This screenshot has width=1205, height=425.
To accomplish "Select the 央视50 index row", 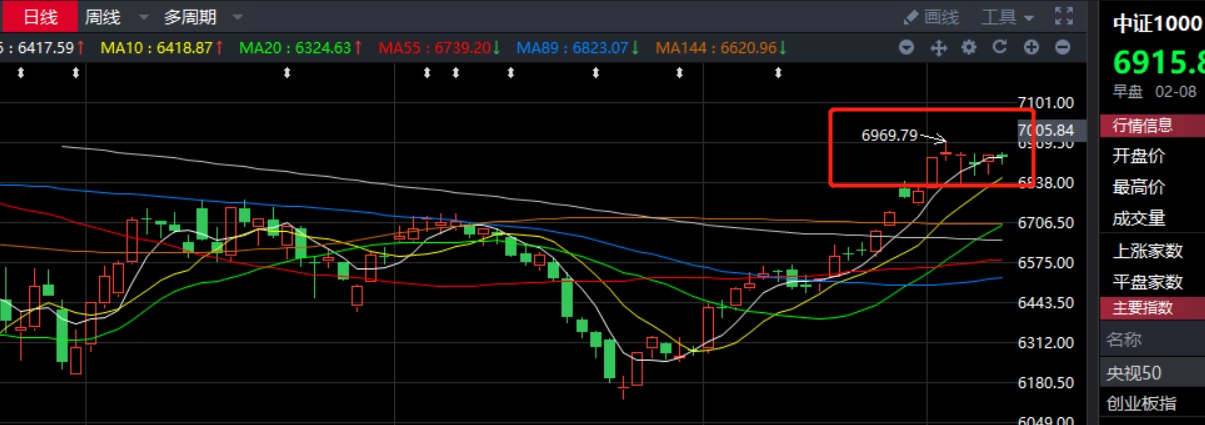I will (x=1152, y=373).
